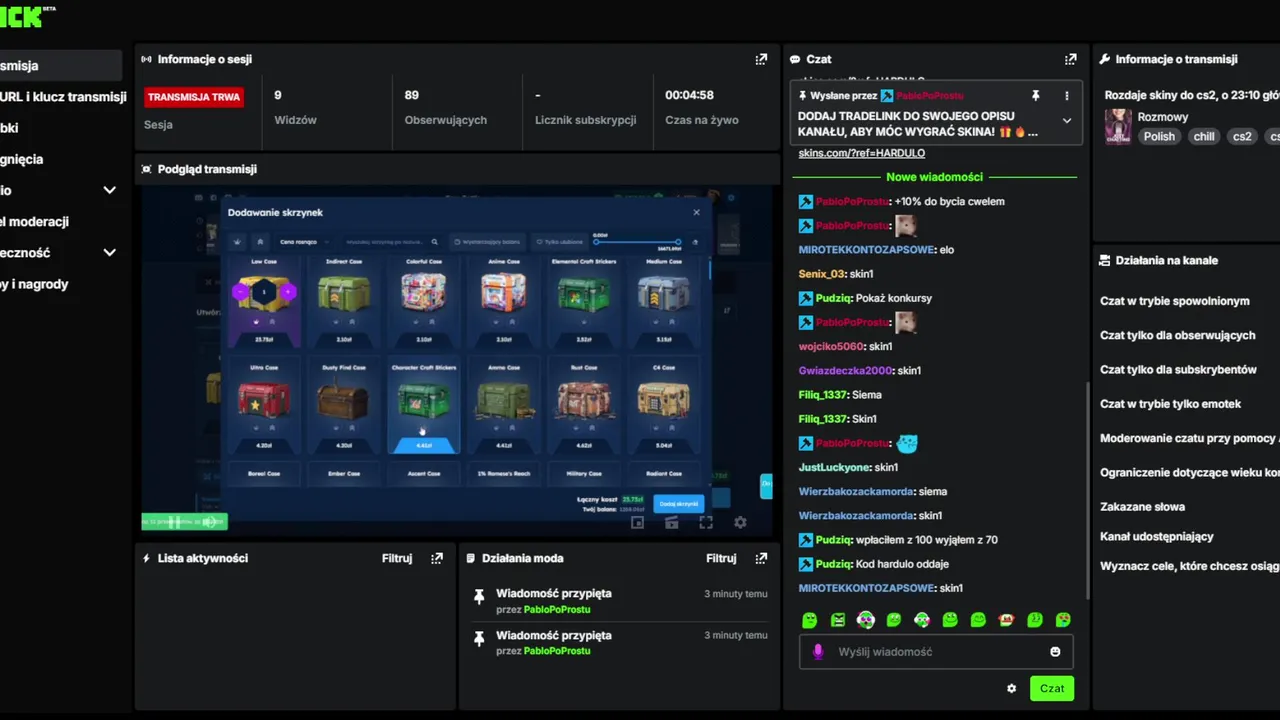Focus the Wyślij wiadomość input field
1280x720 pixels.
click(x=936, y=652)
